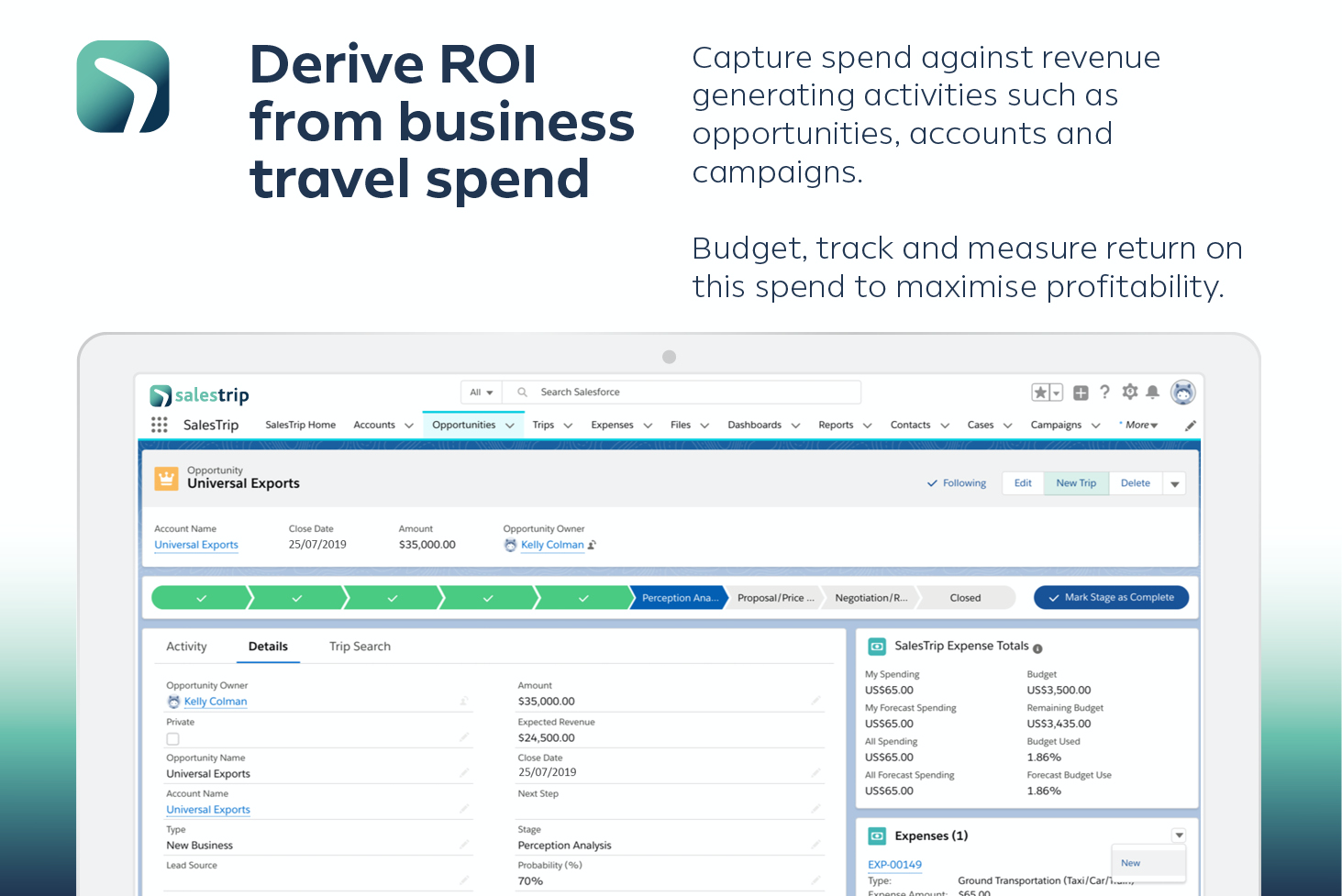Select the Closed path stage
Image resolution: width=1342 pixels, height=896 pixels.
[966, 598]
